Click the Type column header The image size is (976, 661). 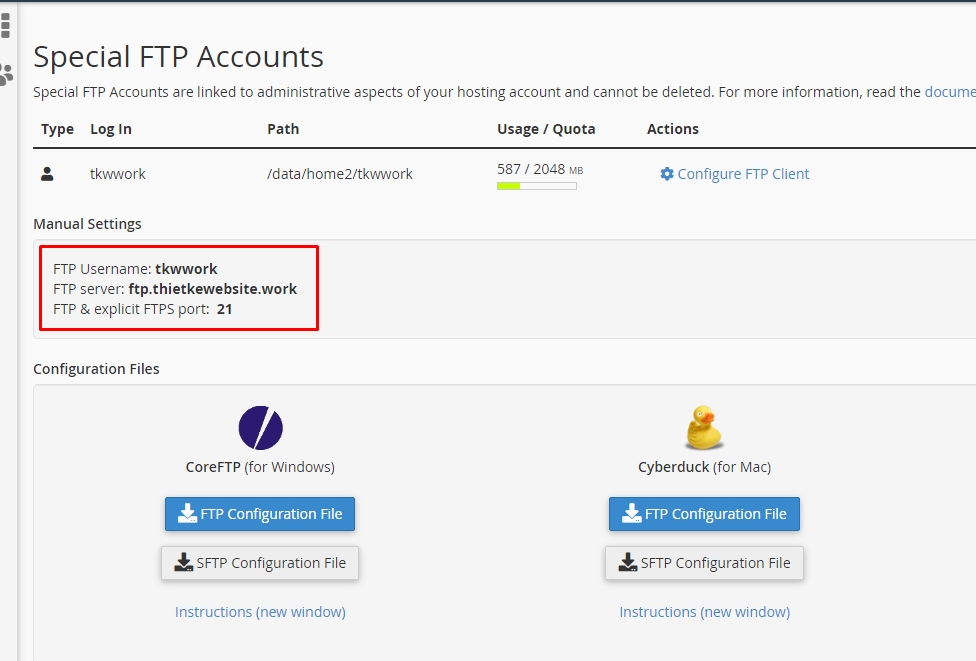pos(57,129)
